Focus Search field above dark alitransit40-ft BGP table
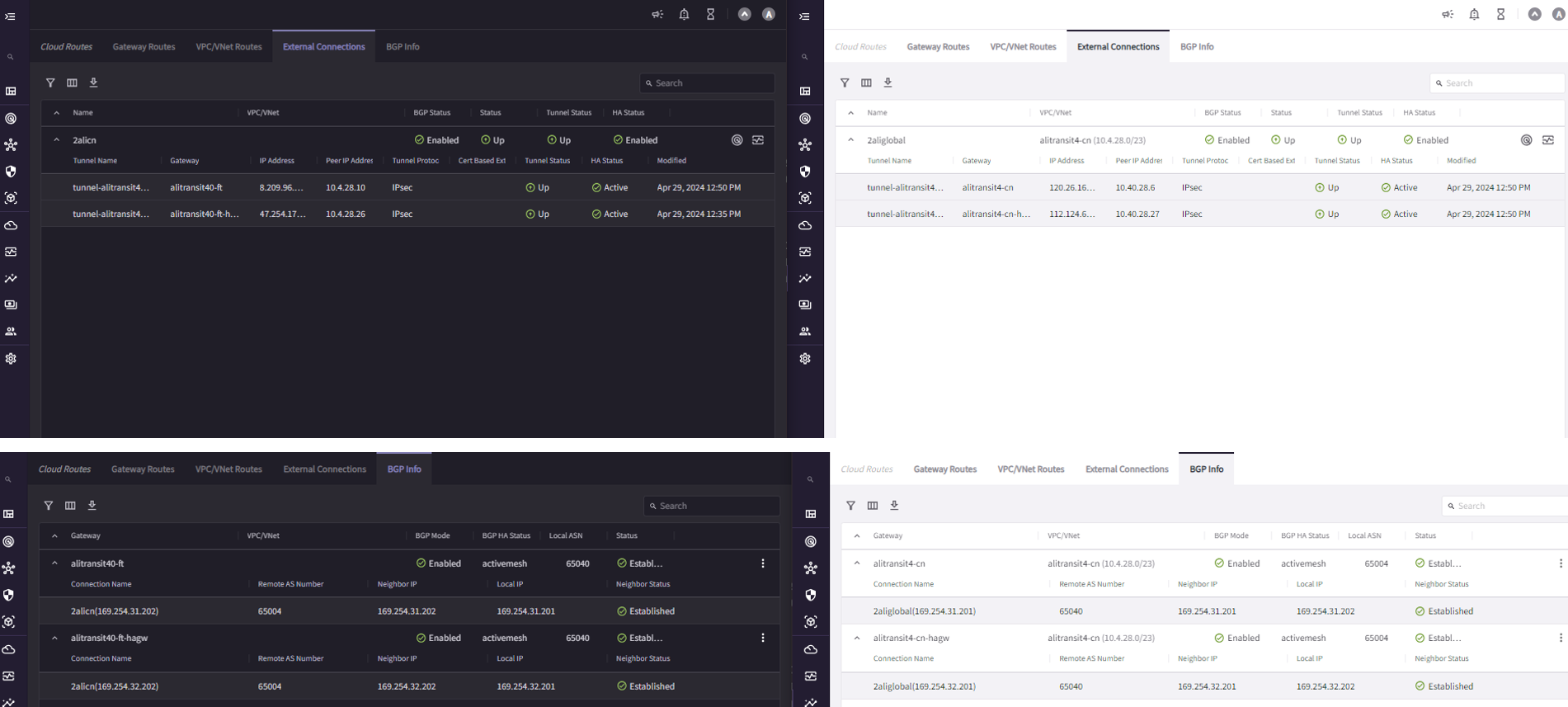The width and height of the screenshot is (1568, 707). 712,506
